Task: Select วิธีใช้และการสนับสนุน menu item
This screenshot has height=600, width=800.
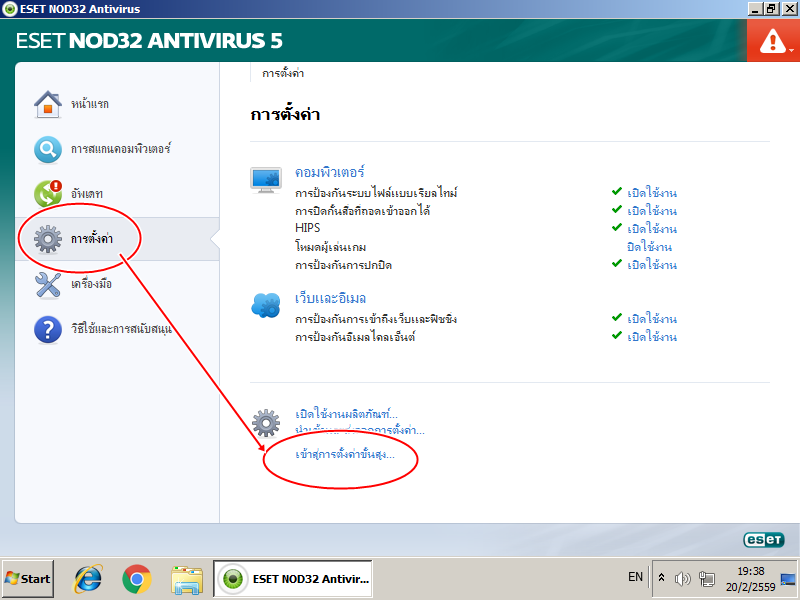Action: tap(121, 329)
